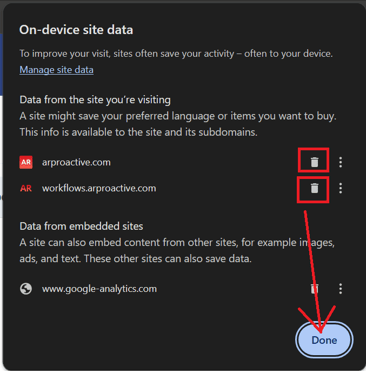Open three-dot menu for workflows.arproactive.com
Image resolution: width=366 pixels, height=373 pixels.
[x=340, y=188]
